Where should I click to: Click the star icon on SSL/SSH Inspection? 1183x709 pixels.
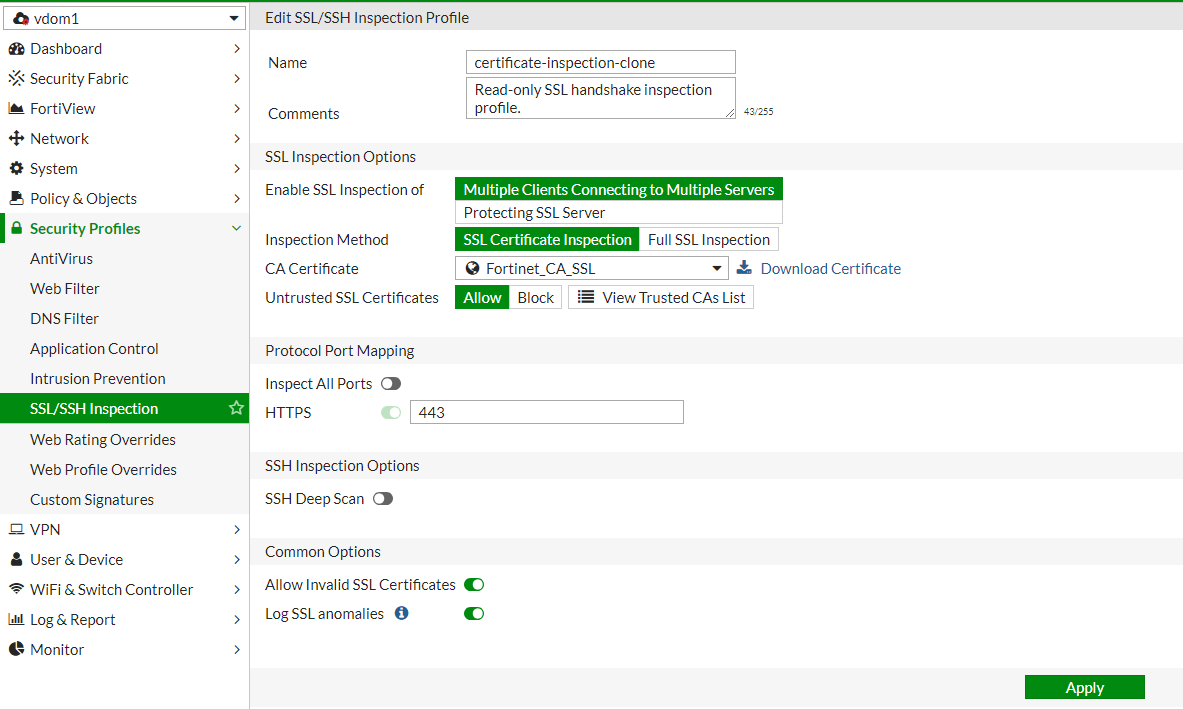(236, 408)
